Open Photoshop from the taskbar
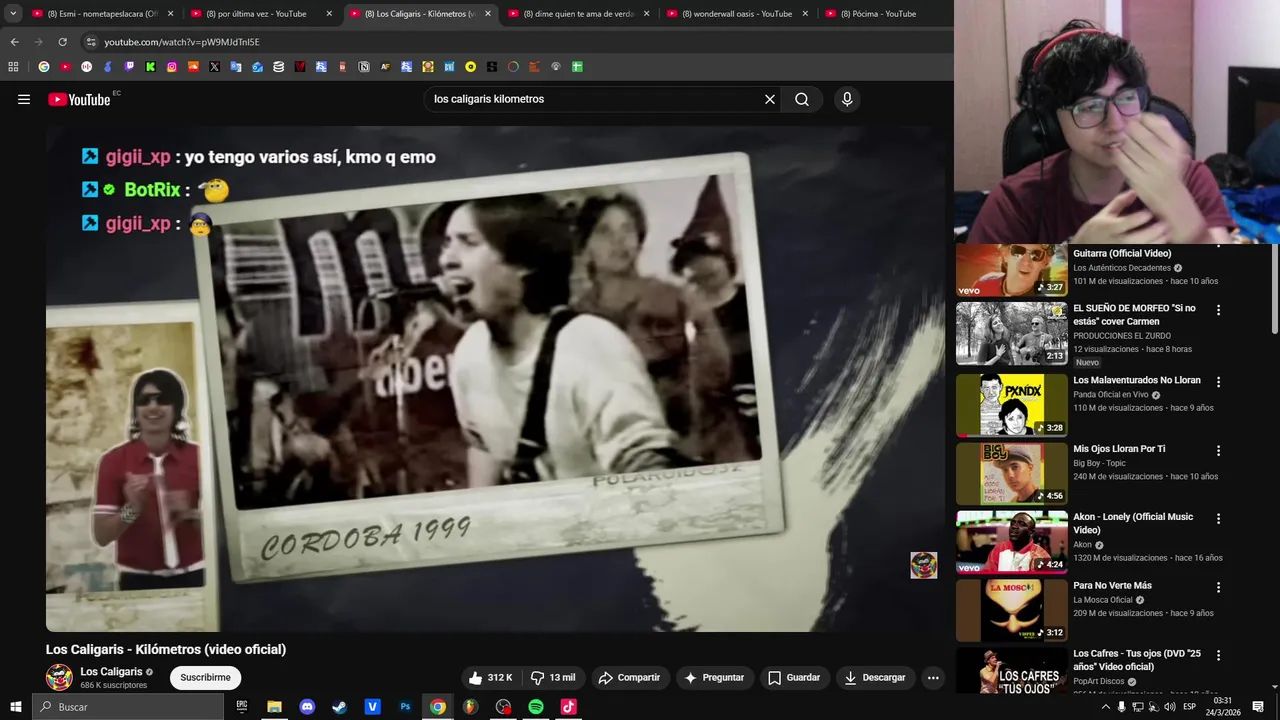 coord(405,707)
